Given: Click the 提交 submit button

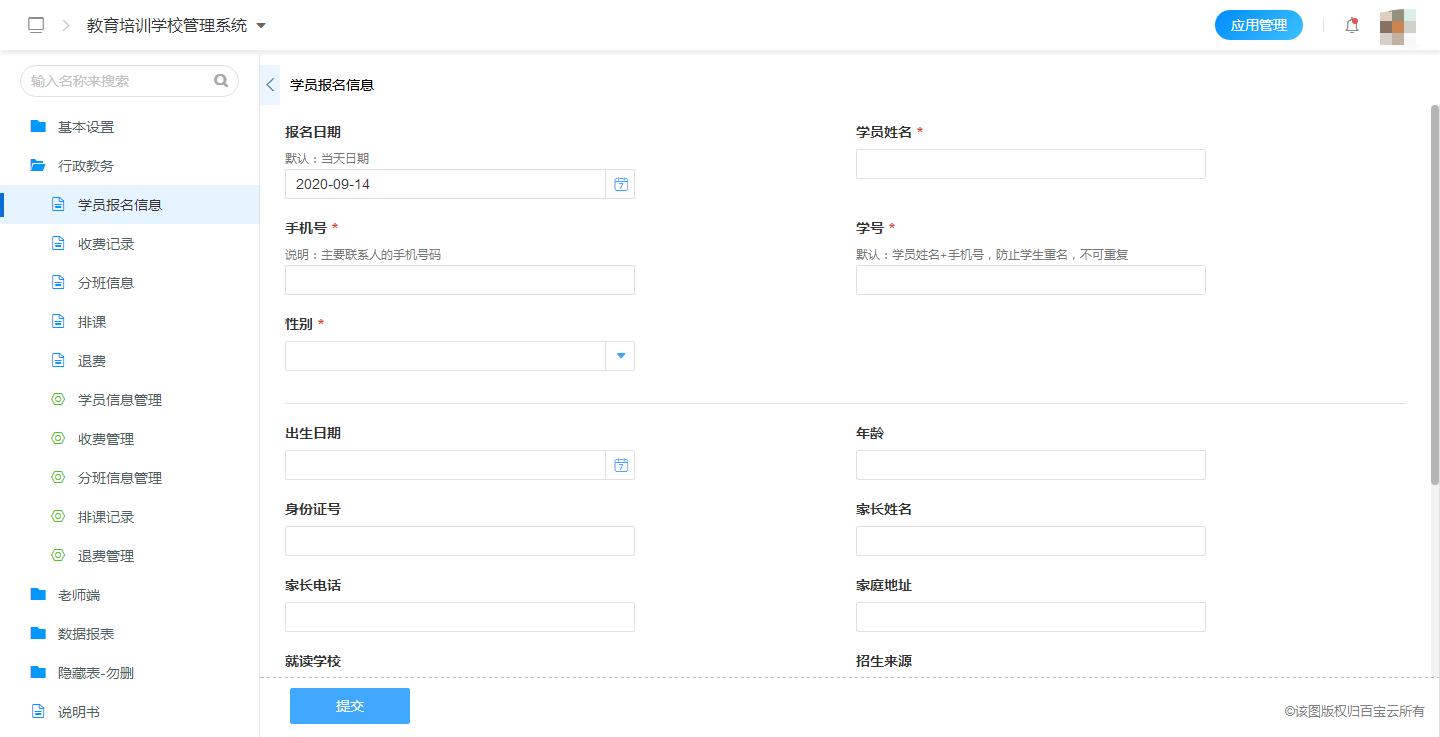Looking at the screenshot, I should [x=349, y=705].
